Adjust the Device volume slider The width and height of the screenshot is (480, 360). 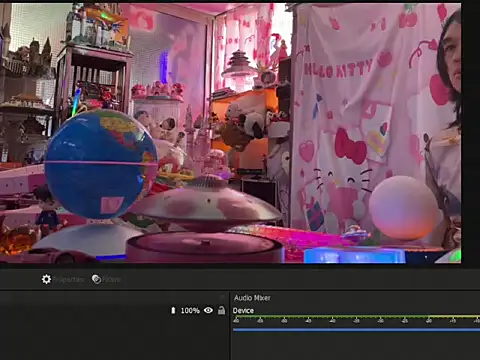(x=356, y=330)
